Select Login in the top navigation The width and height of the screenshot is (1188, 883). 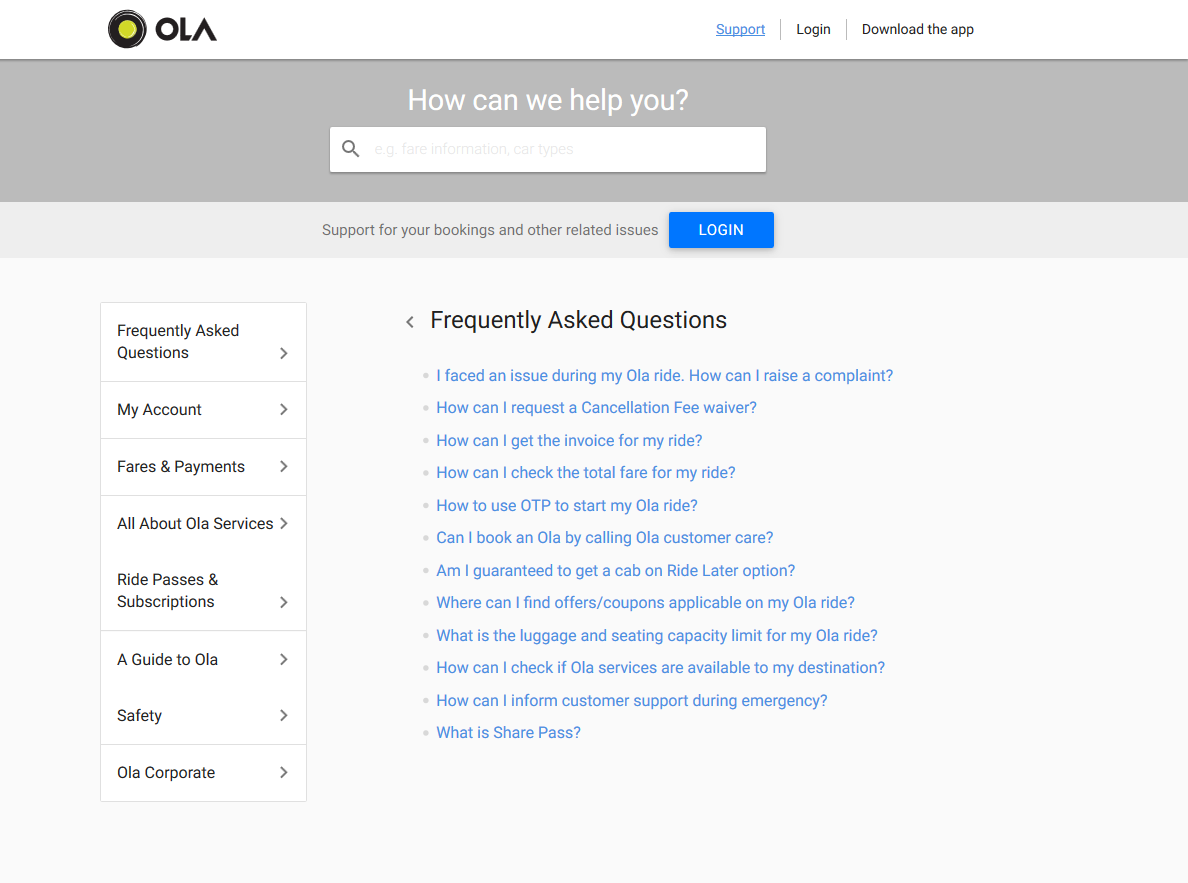(x=813, y=30)
